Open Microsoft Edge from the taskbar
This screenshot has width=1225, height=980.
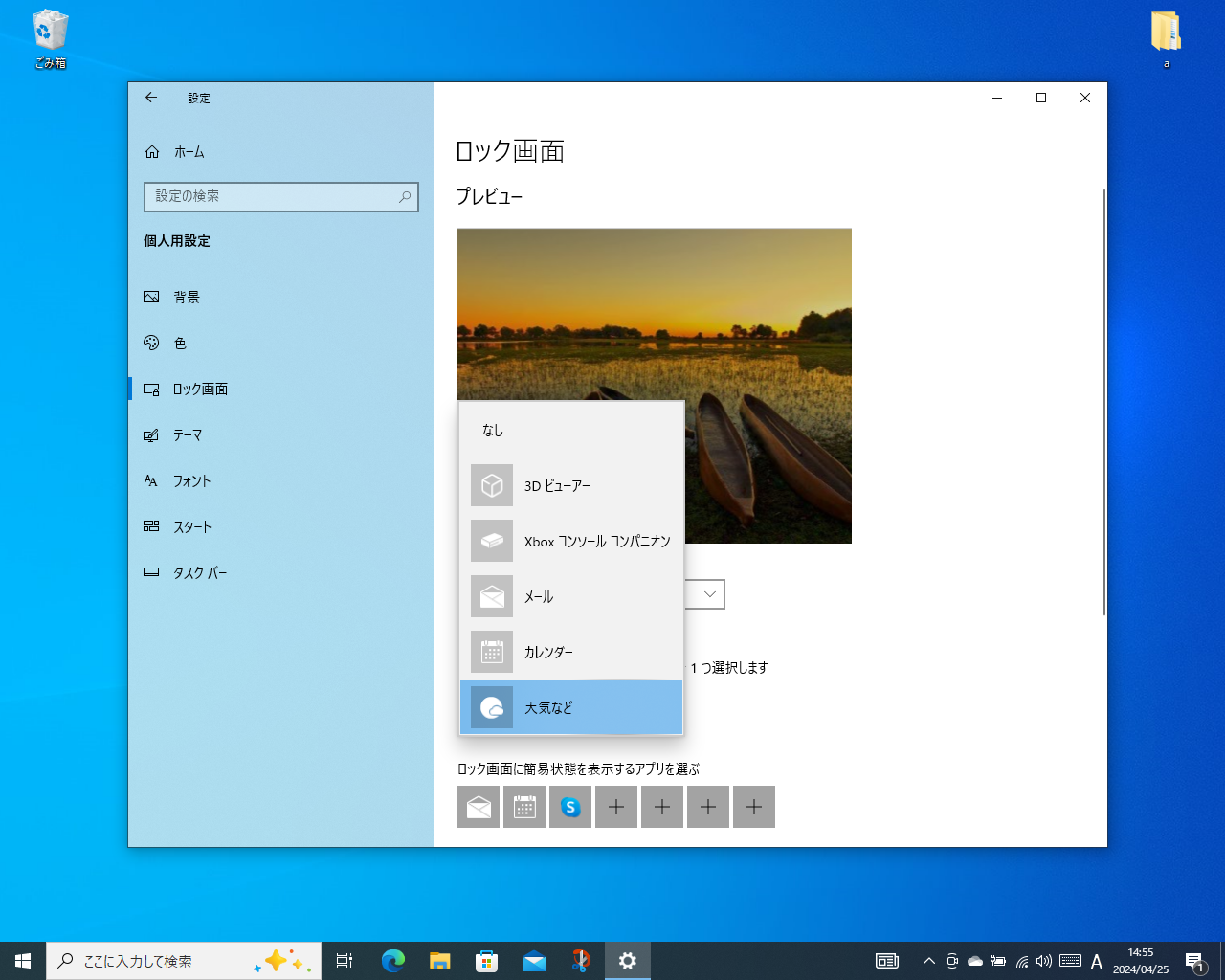(x=392, y=960)
